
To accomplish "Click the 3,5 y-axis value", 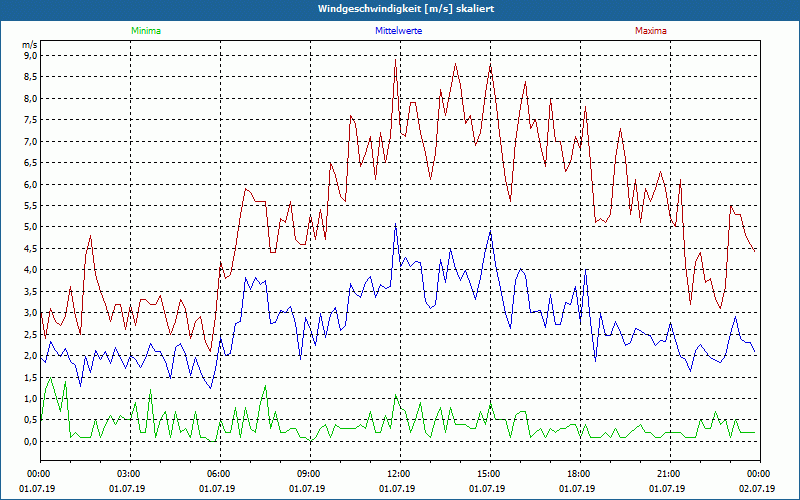I will pos(30,291).
